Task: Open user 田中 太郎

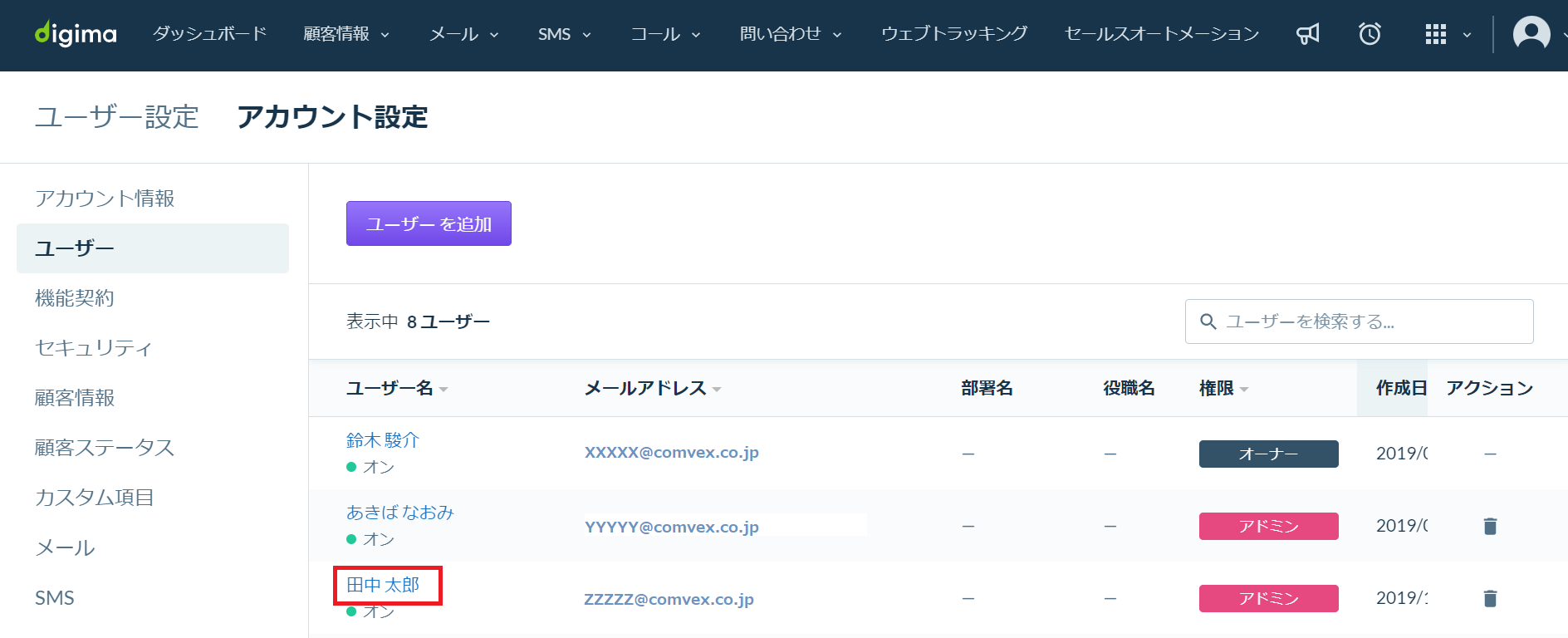Action: (383, 585)
